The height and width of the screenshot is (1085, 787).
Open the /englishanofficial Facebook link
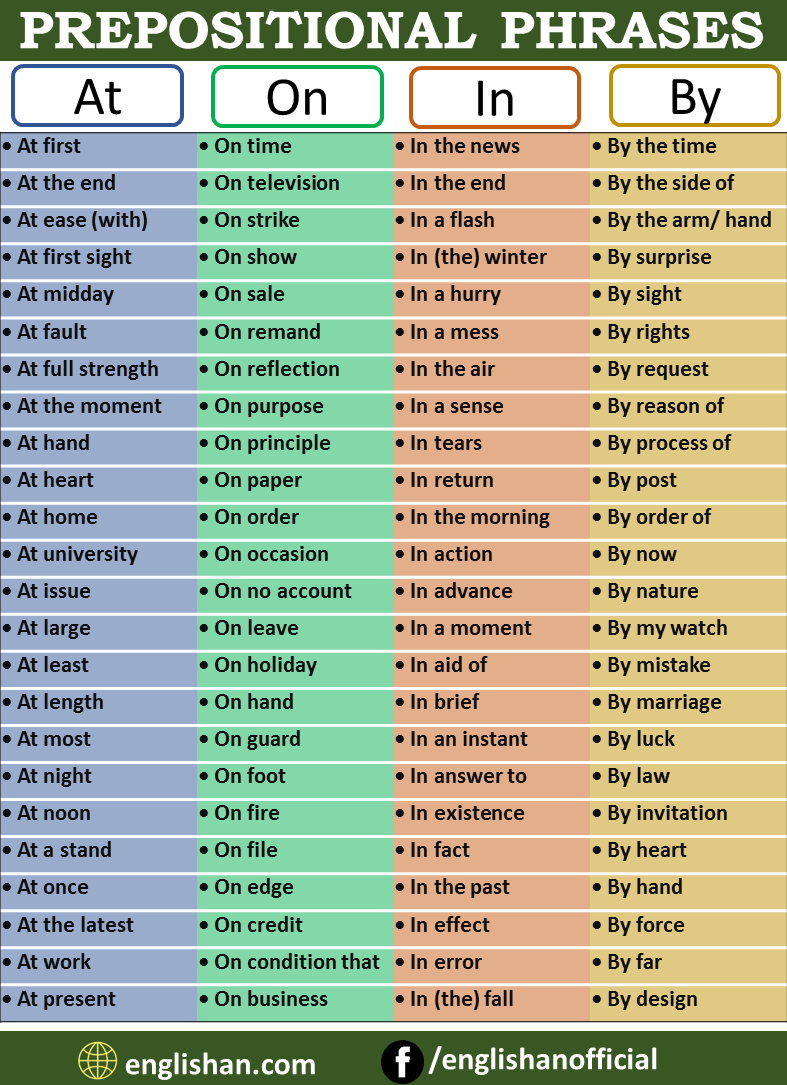coord(543,1060)
